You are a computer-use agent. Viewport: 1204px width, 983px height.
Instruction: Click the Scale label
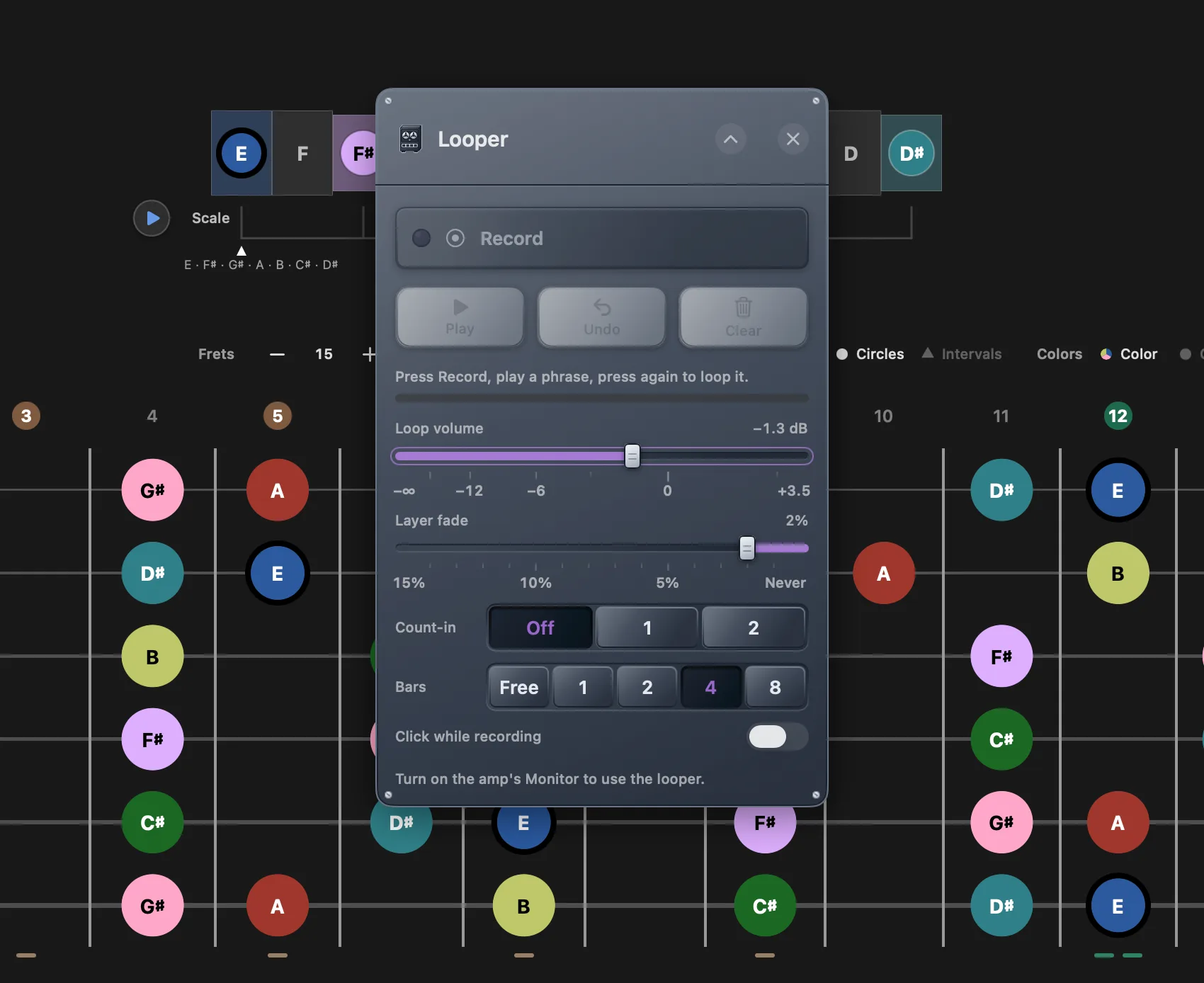coord(210,218)
